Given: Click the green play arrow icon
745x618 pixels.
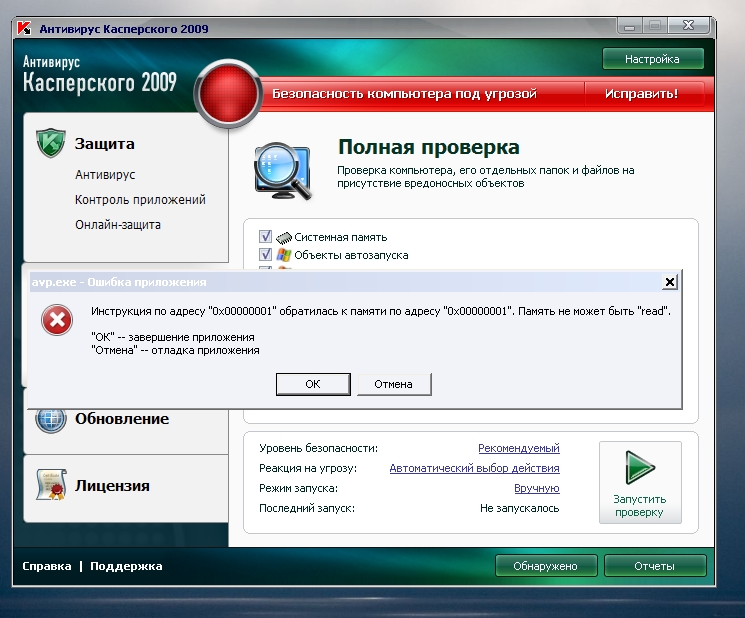Looking at the screenshot, I should tap(640, 468).
